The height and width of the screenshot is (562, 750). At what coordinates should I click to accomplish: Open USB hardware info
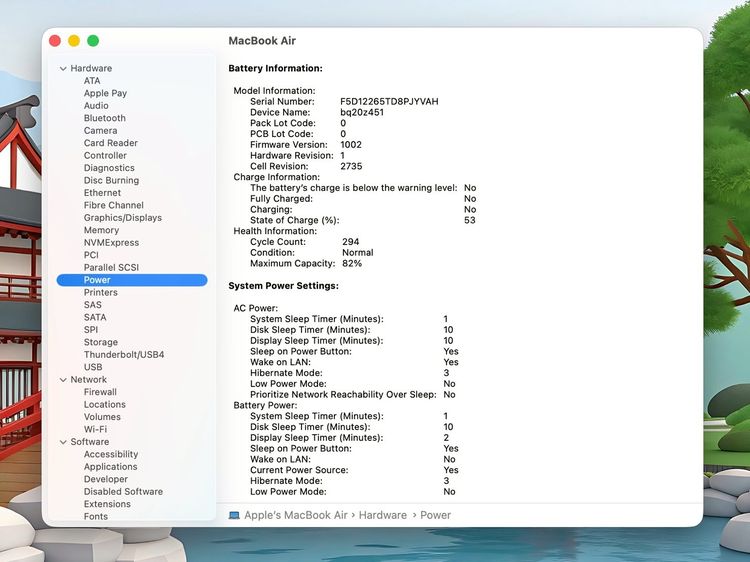tap(93, 367)
